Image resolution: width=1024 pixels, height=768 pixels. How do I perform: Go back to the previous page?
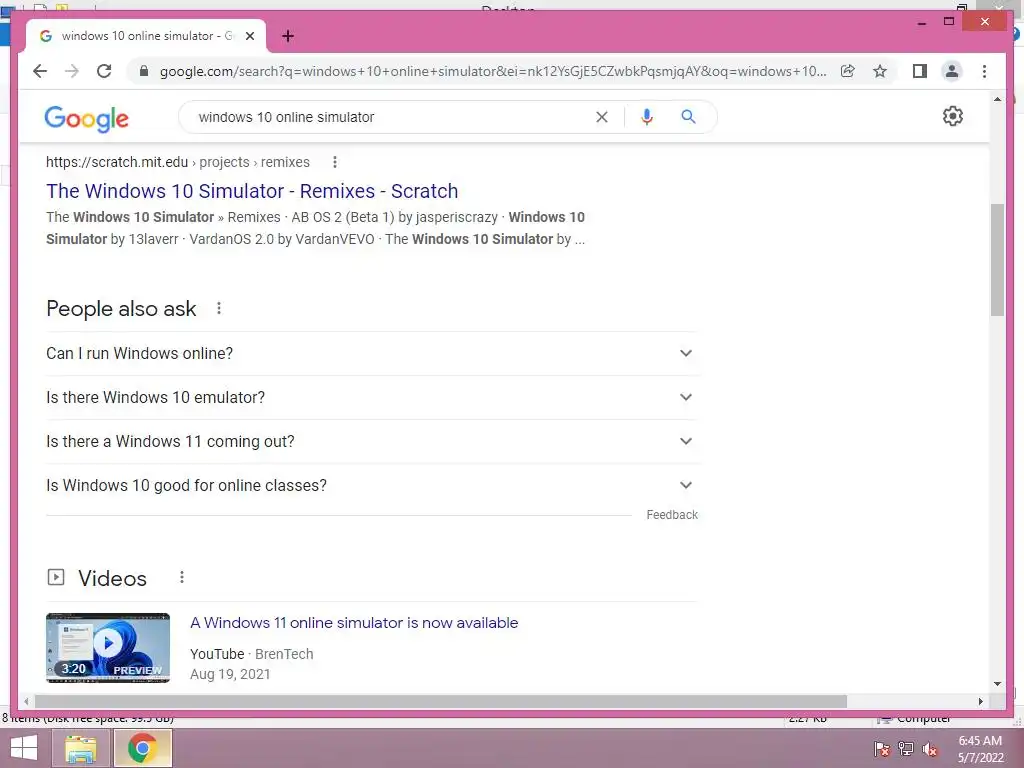pos(40,71)
